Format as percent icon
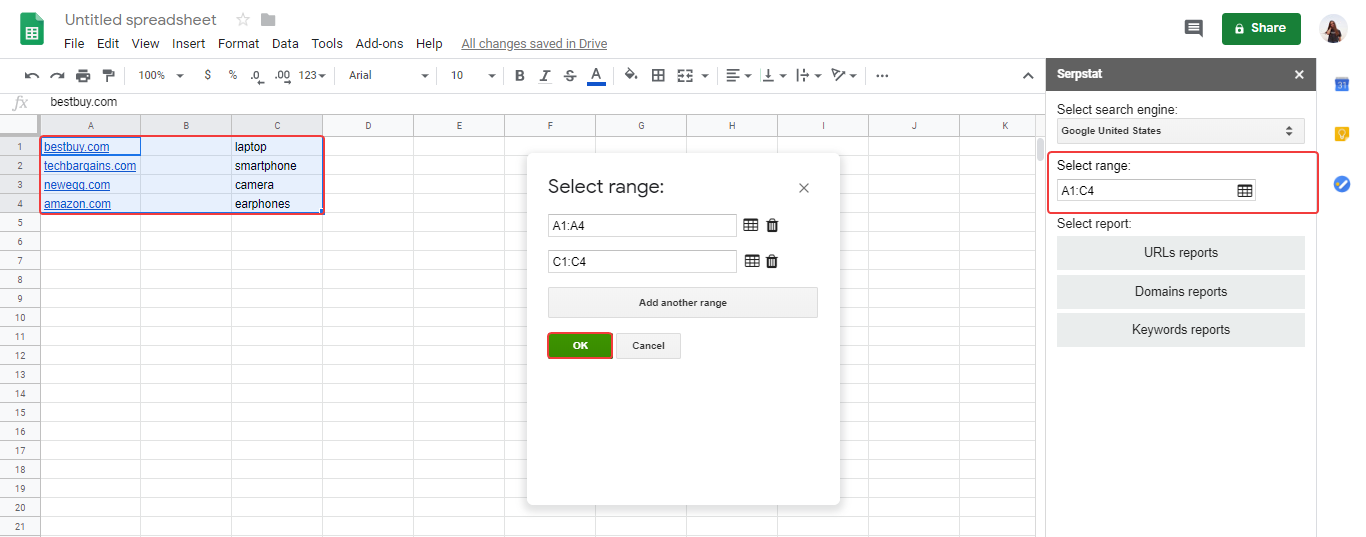 click(x=232, y=75)
